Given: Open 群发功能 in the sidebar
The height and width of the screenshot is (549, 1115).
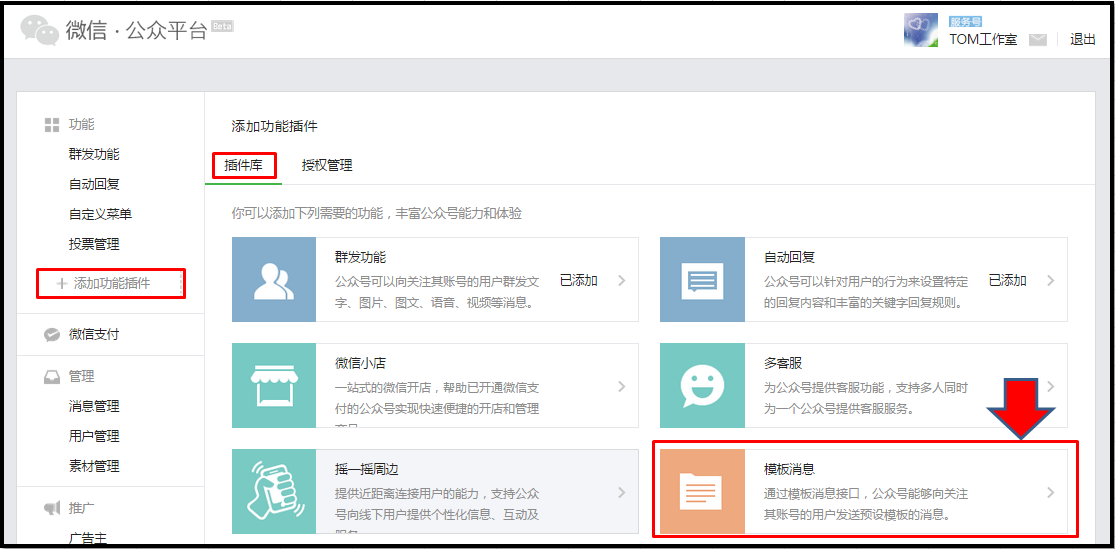Looking at the screenshot, I should point(94,154).
